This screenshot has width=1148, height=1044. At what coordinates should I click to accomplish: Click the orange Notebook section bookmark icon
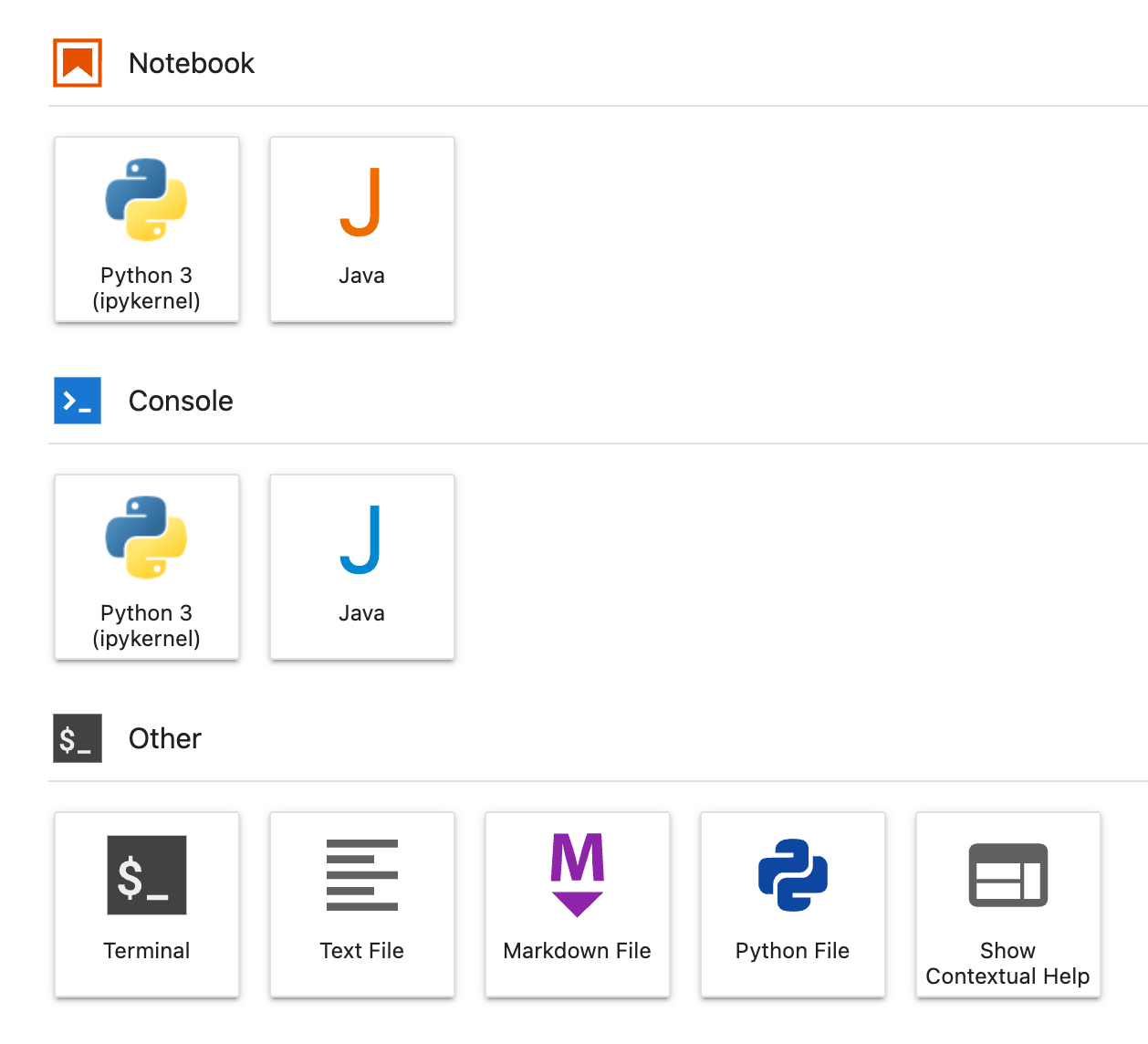point(78,63)
